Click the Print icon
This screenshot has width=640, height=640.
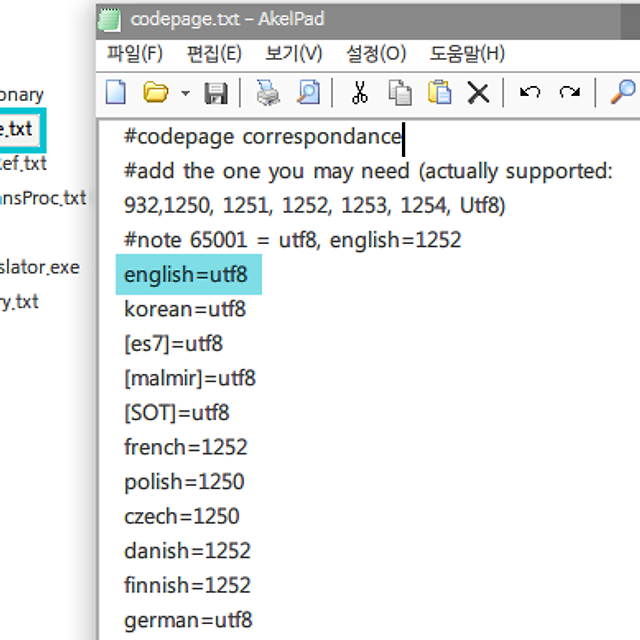pyautogui.click(x=268, y=93)
